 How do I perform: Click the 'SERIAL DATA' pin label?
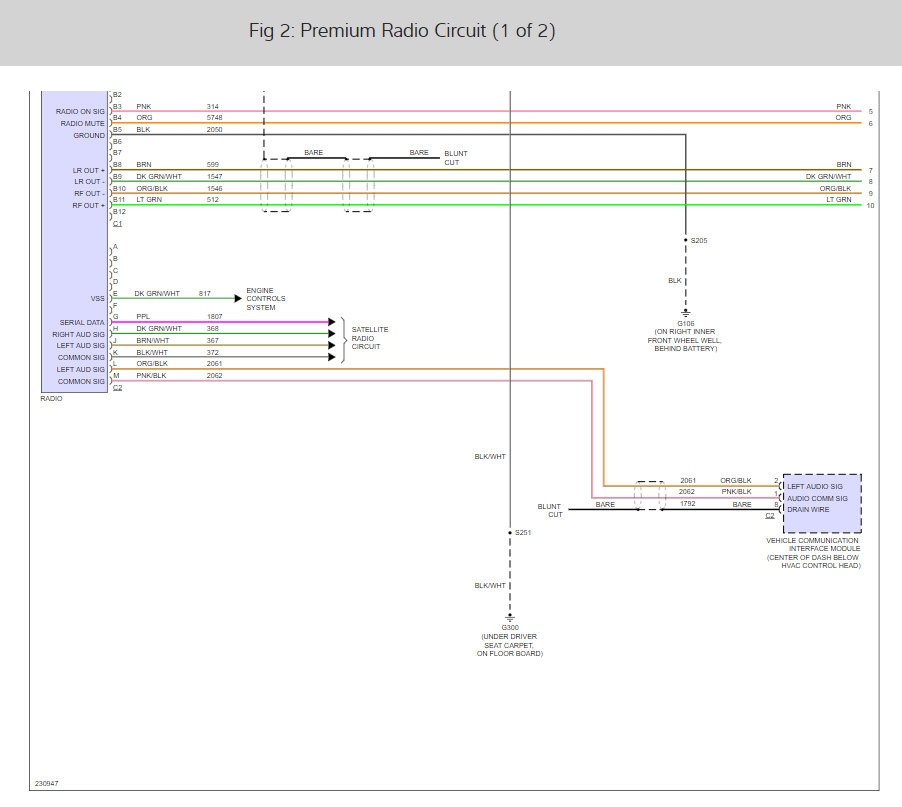tap(82, 323)
